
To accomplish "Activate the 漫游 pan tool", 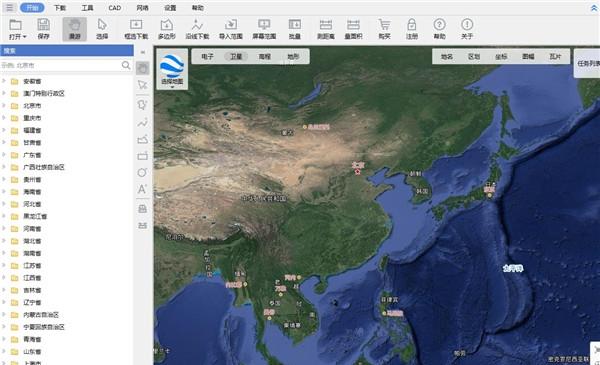I will 75,29.
